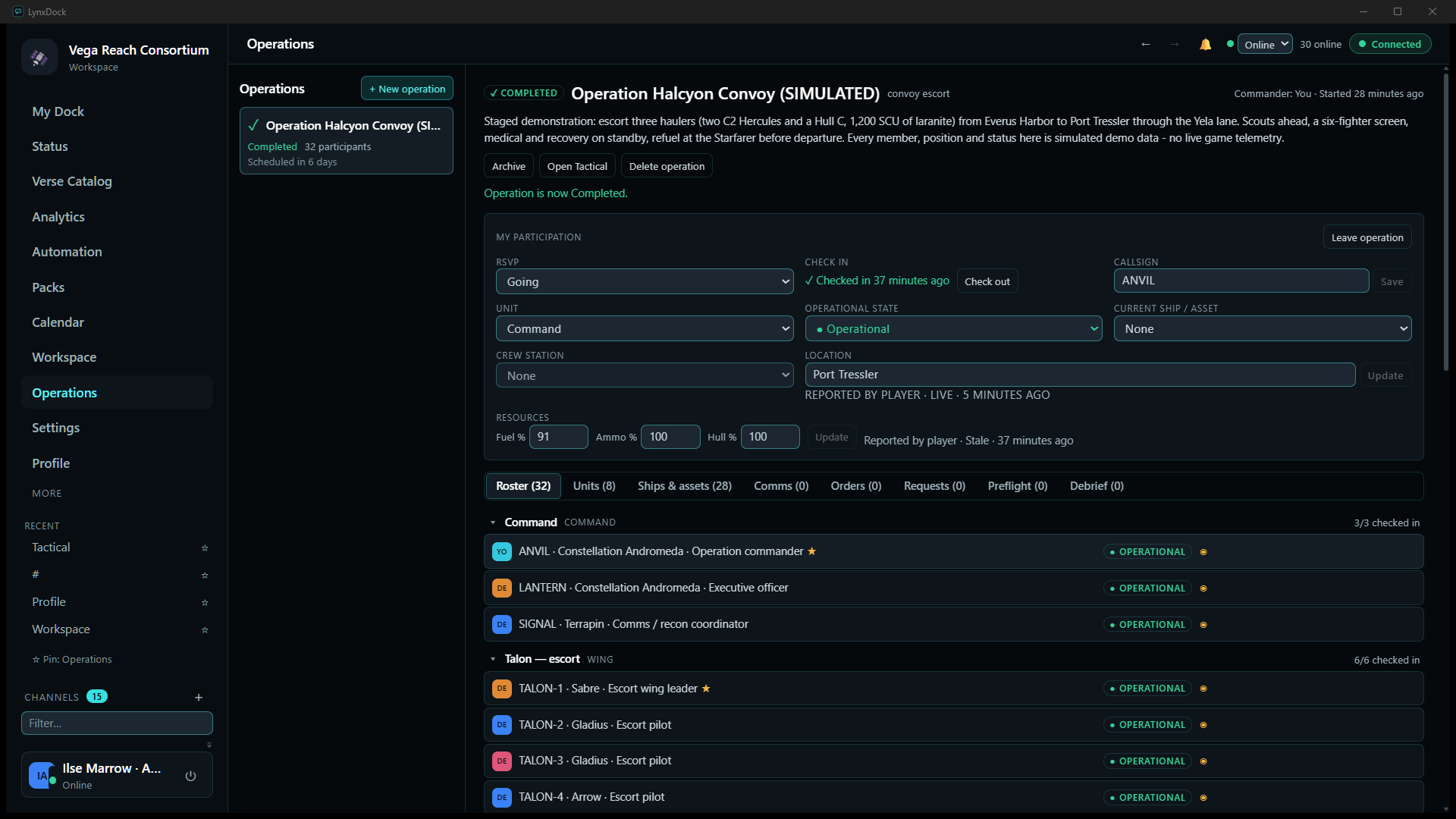Star the # recent item
The image size is (1456, 819).
pyautogui.click(x=205, y=575)
